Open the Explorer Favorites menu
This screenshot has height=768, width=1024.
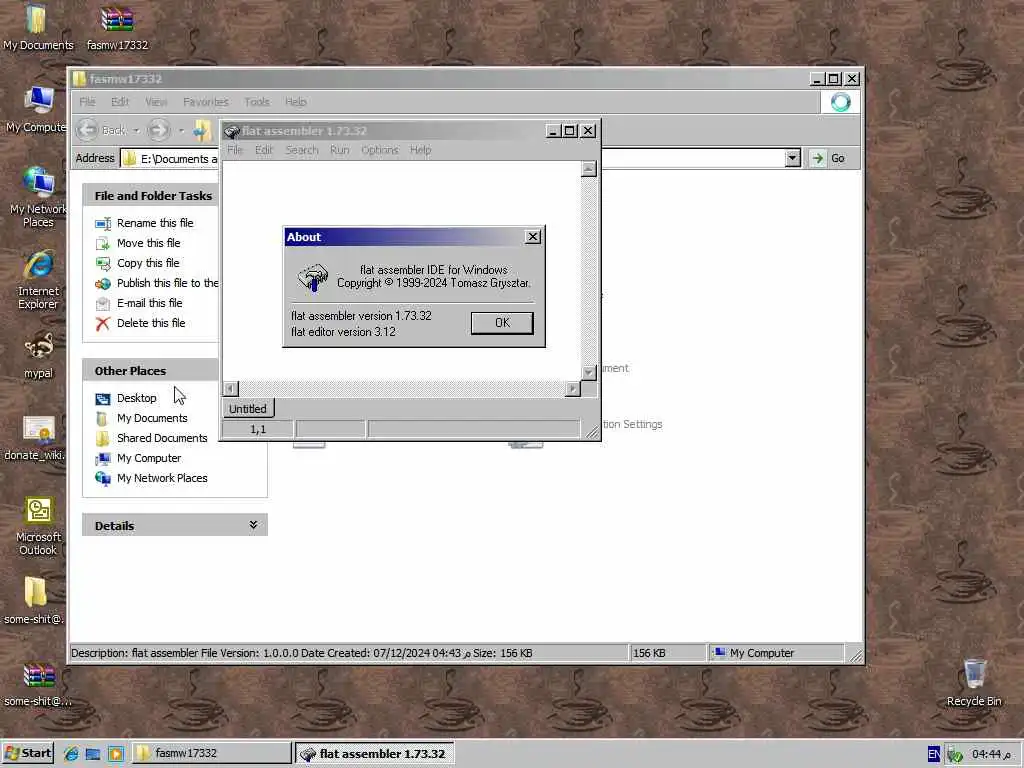(206, 102)
